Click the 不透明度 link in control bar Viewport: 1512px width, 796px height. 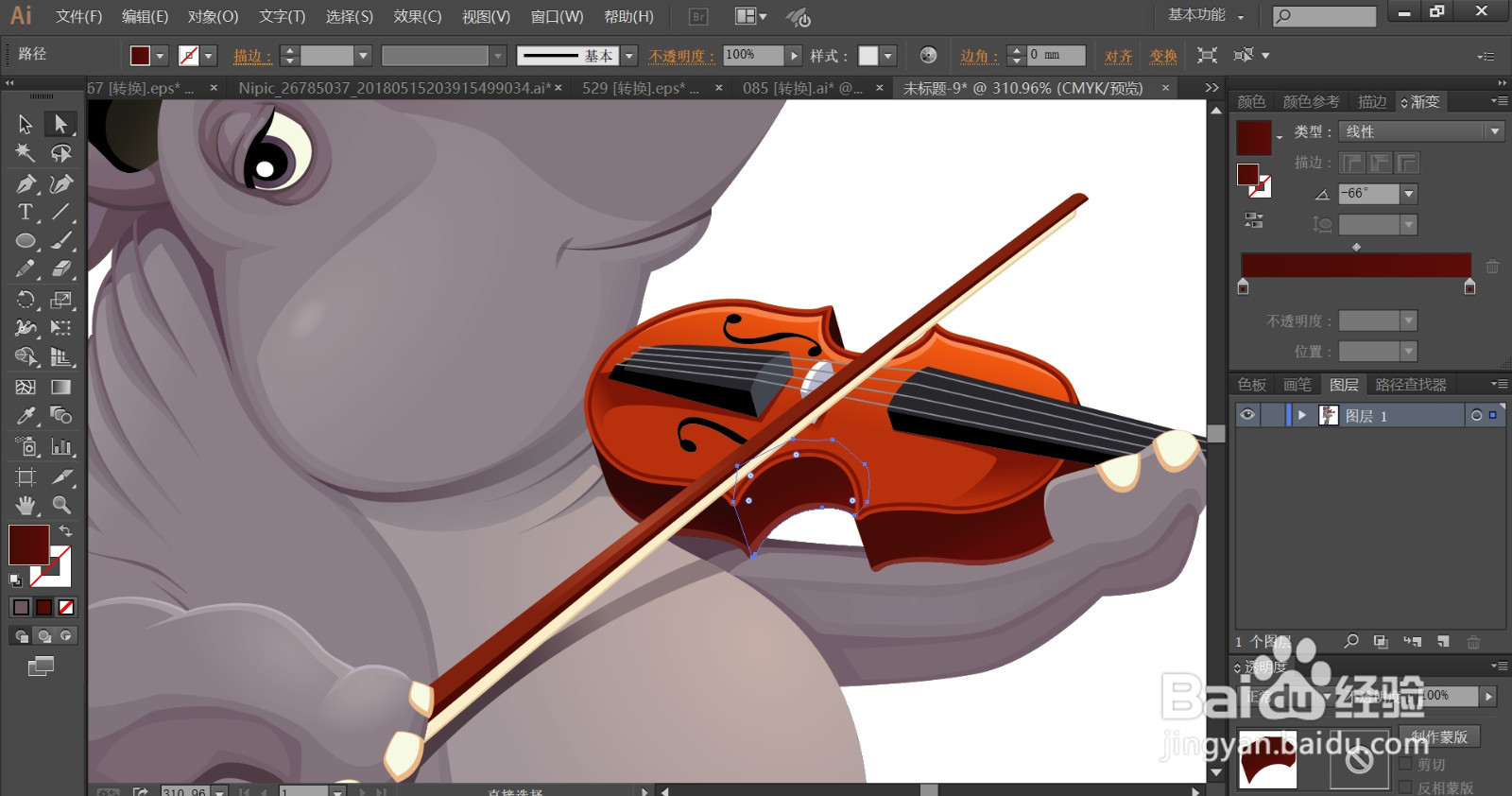pyautogui.click(x=681, y=57)
